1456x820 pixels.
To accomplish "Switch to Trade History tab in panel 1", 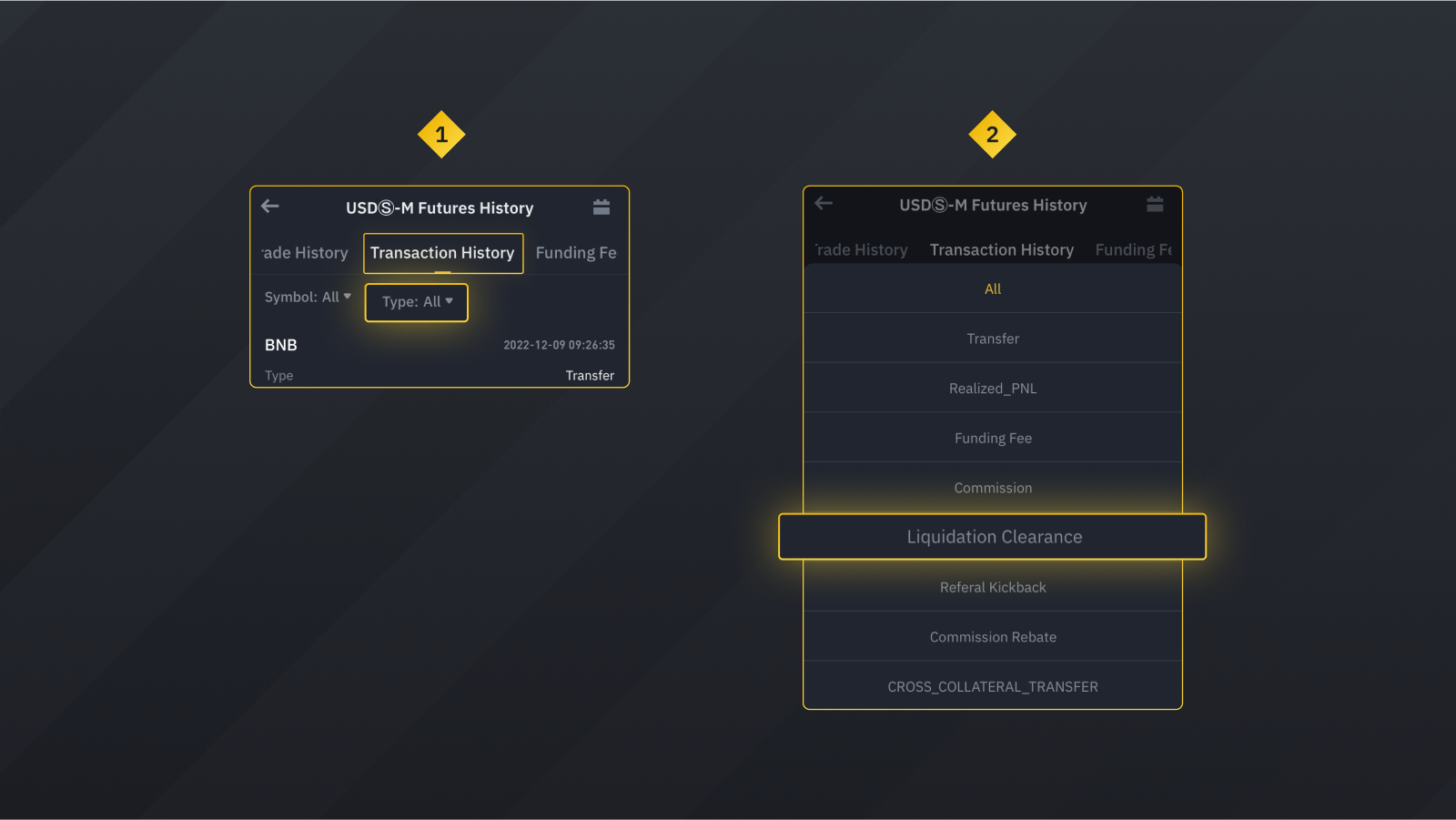I will pos(305,253).
